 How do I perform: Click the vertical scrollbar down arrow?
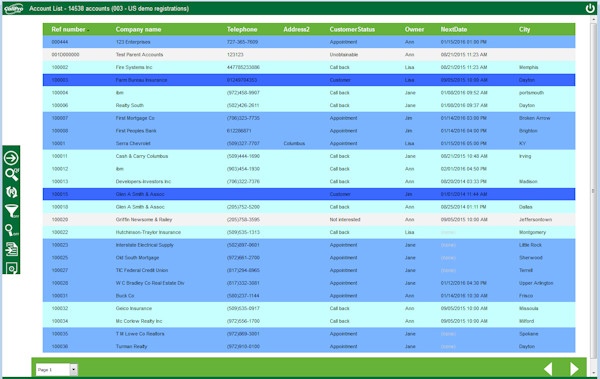(593, 372)
